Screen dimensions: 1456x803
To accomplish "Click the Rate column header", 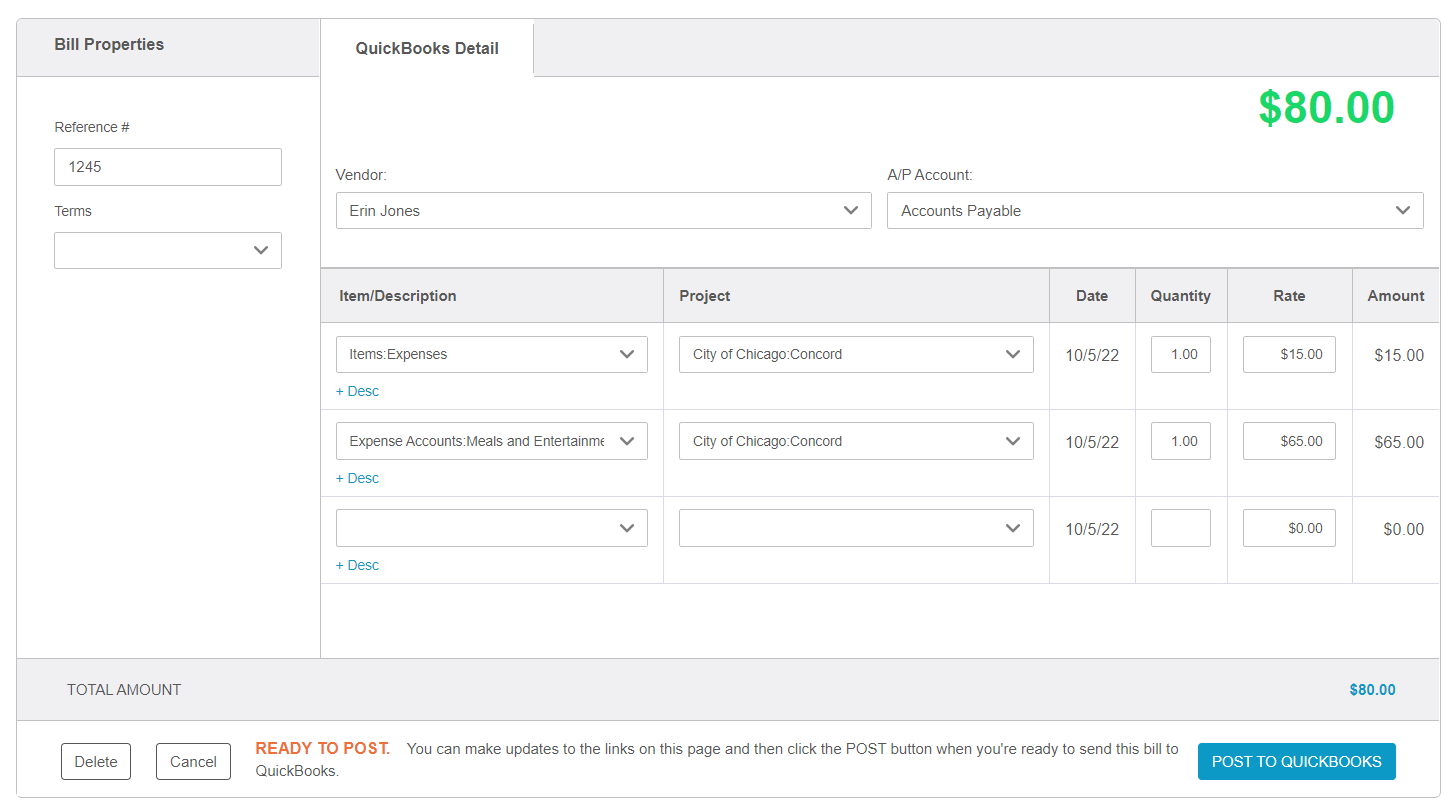I will tap(1289, 296).
